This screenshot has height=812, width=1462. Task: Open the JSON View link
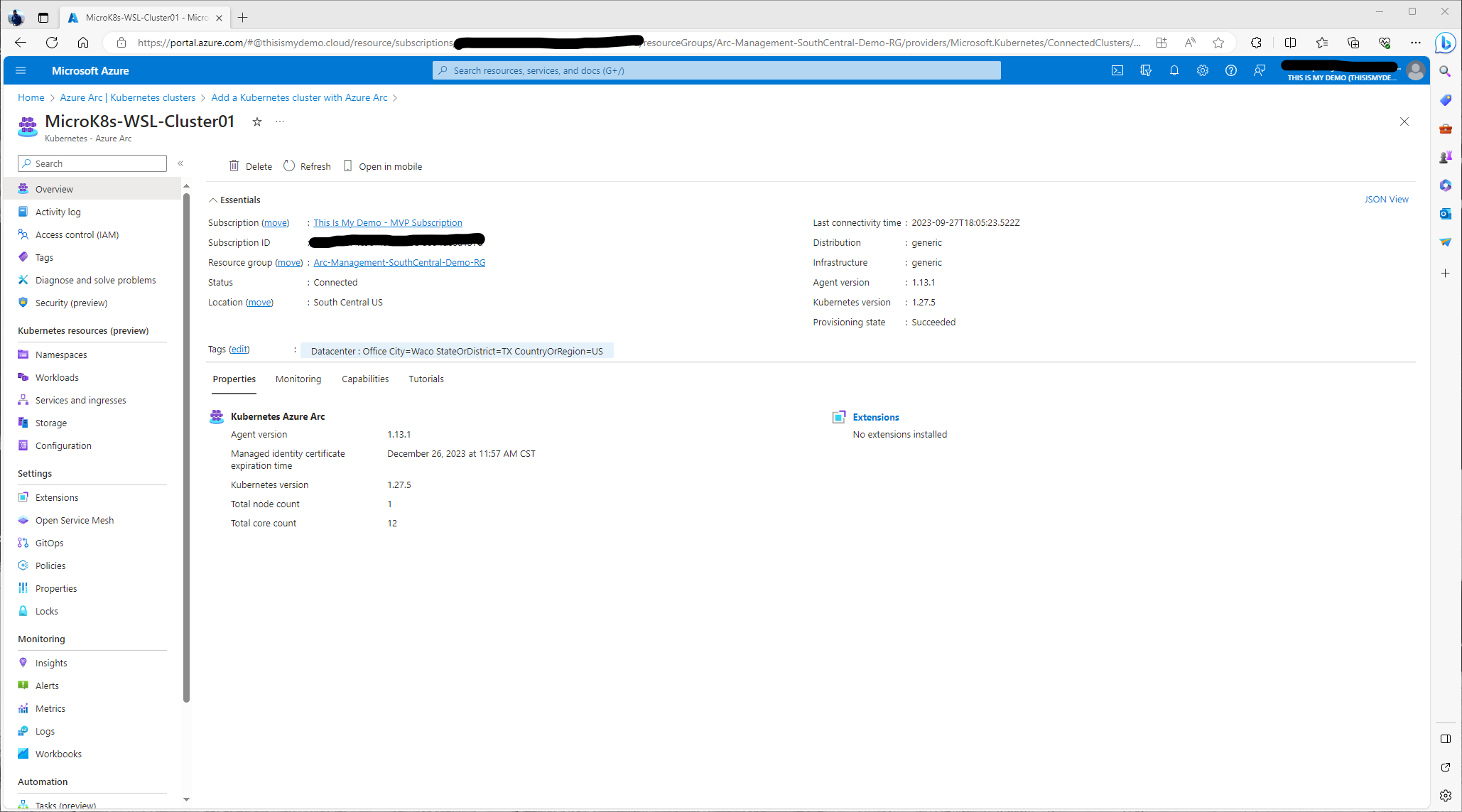pyautogui.click(x=1386, y=200)
